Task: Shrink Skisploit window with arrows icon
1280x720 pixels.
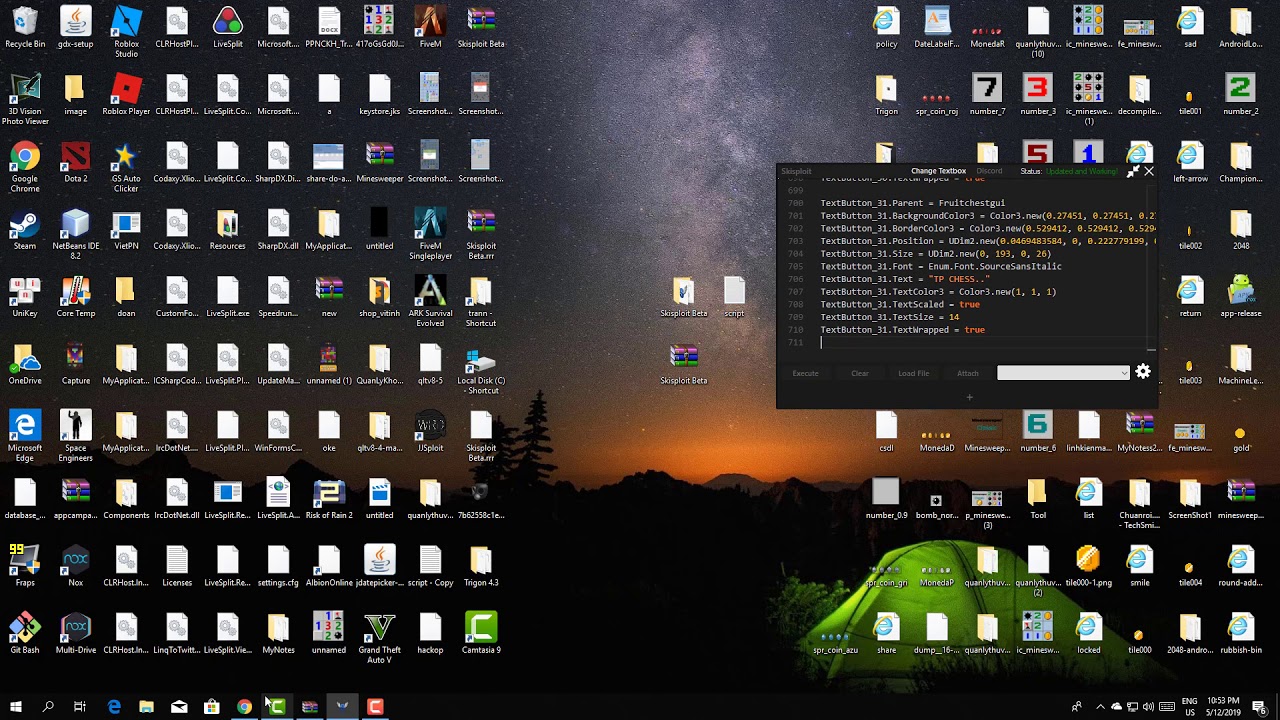Action: coord(1132,172)
